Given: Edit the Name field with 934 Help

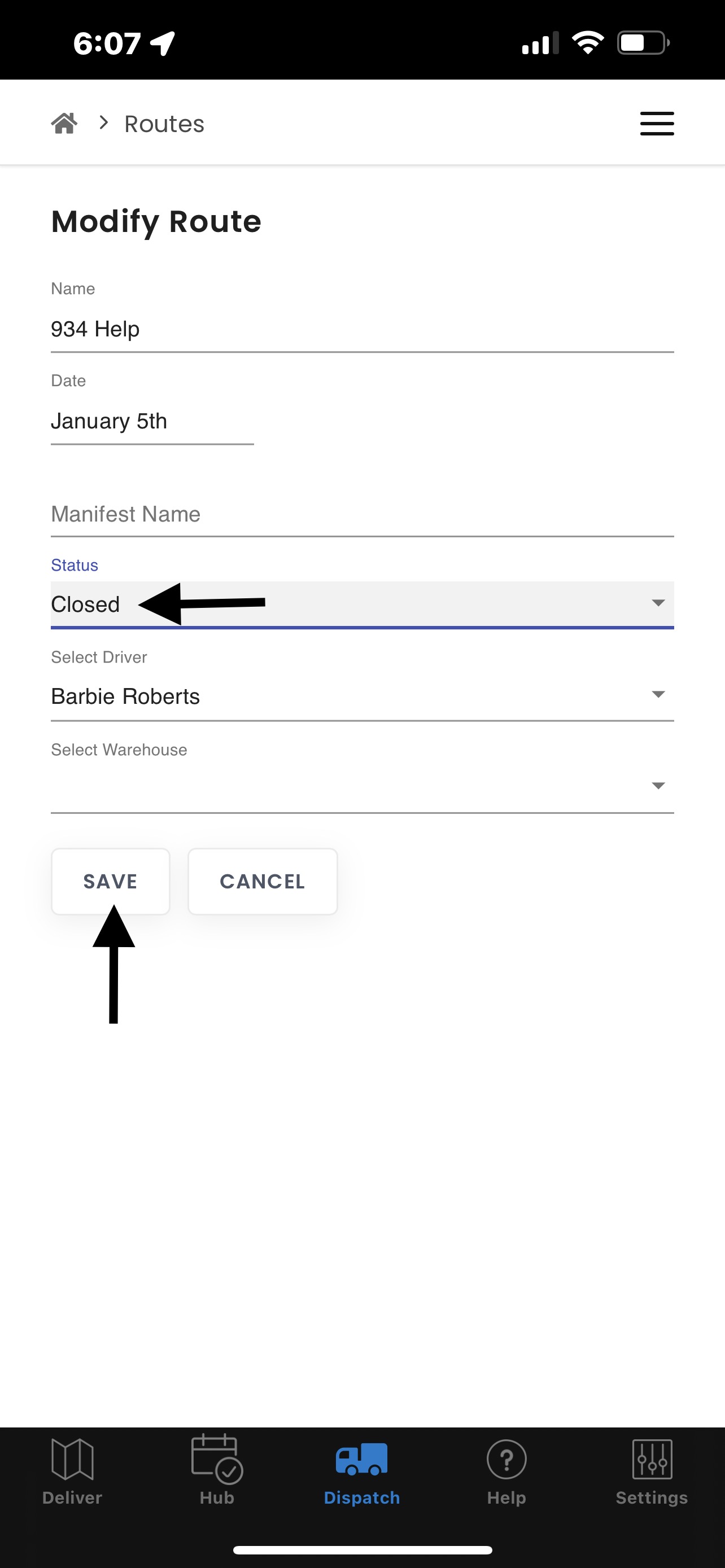Looking at the screenshot, I should click(361, 329).
